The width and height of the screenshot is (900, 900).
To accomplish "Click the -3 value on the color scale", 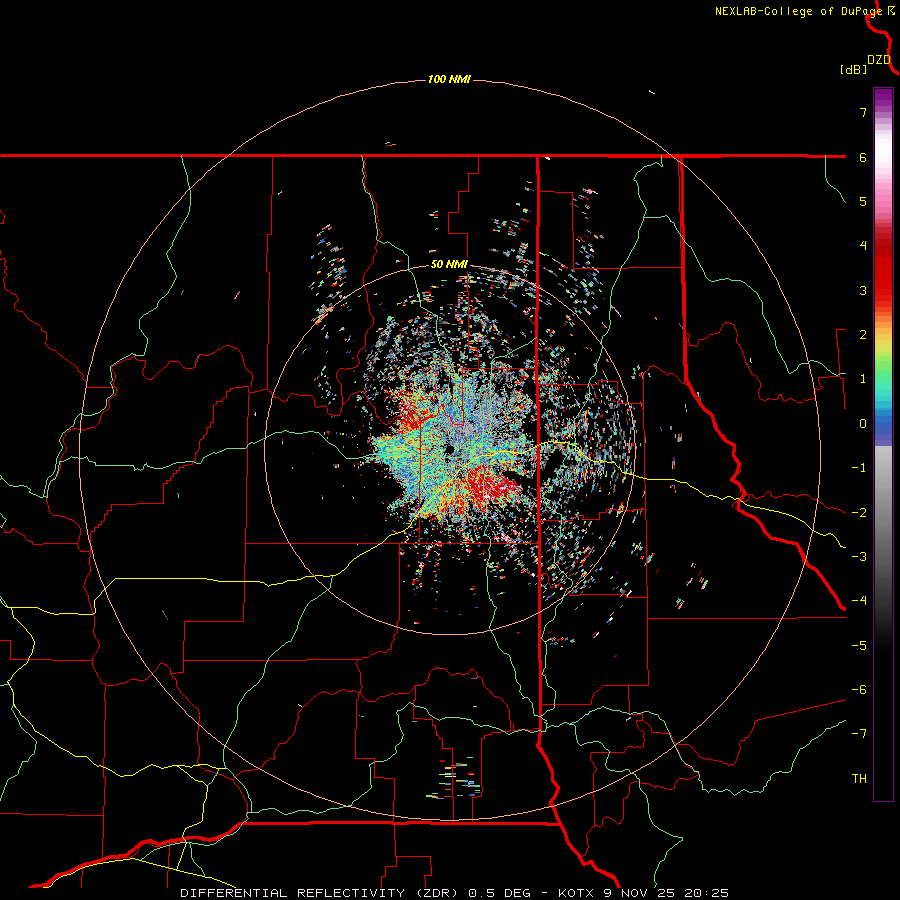I will (859, 557).
